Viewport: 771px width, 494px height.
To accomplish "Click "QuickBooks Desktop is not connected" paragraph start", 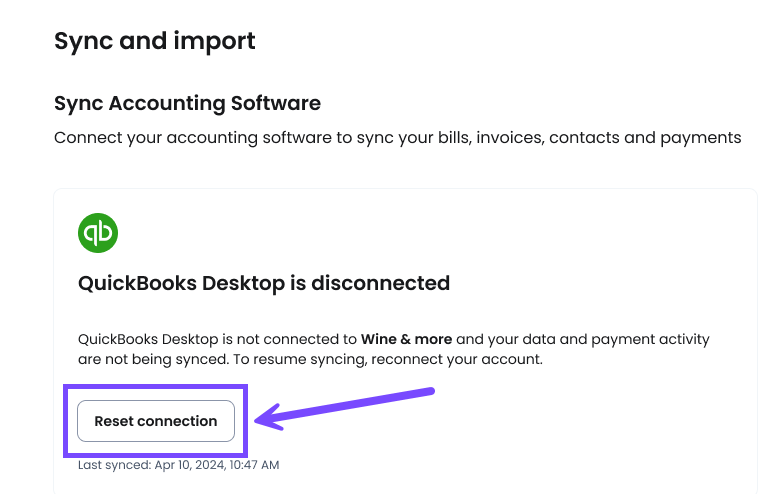I will tap(217, 339).
